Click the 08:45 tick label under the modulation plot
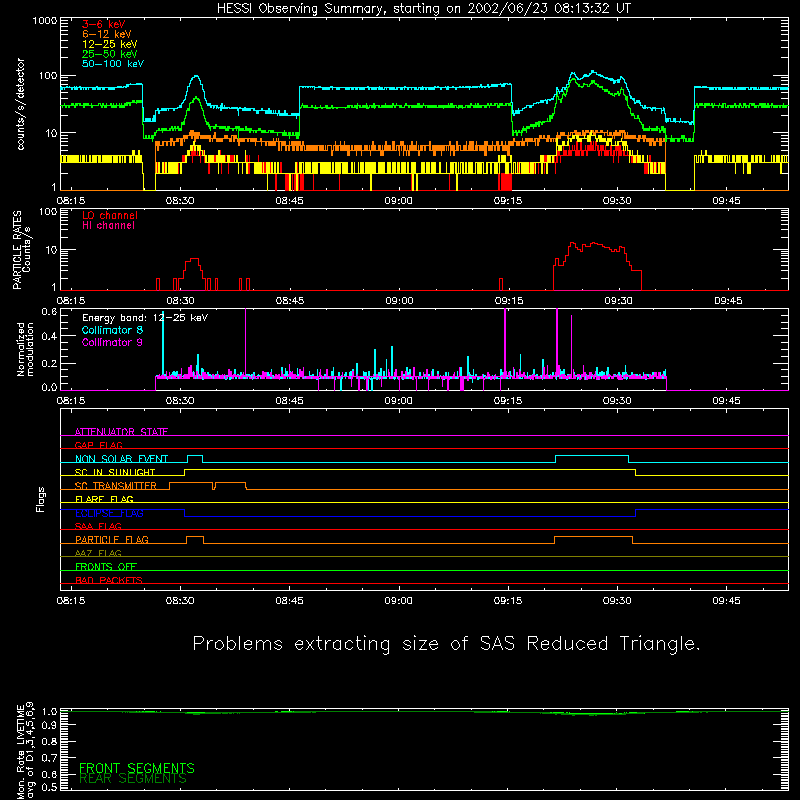Screen dimensions: 800x800 point(289,401)
